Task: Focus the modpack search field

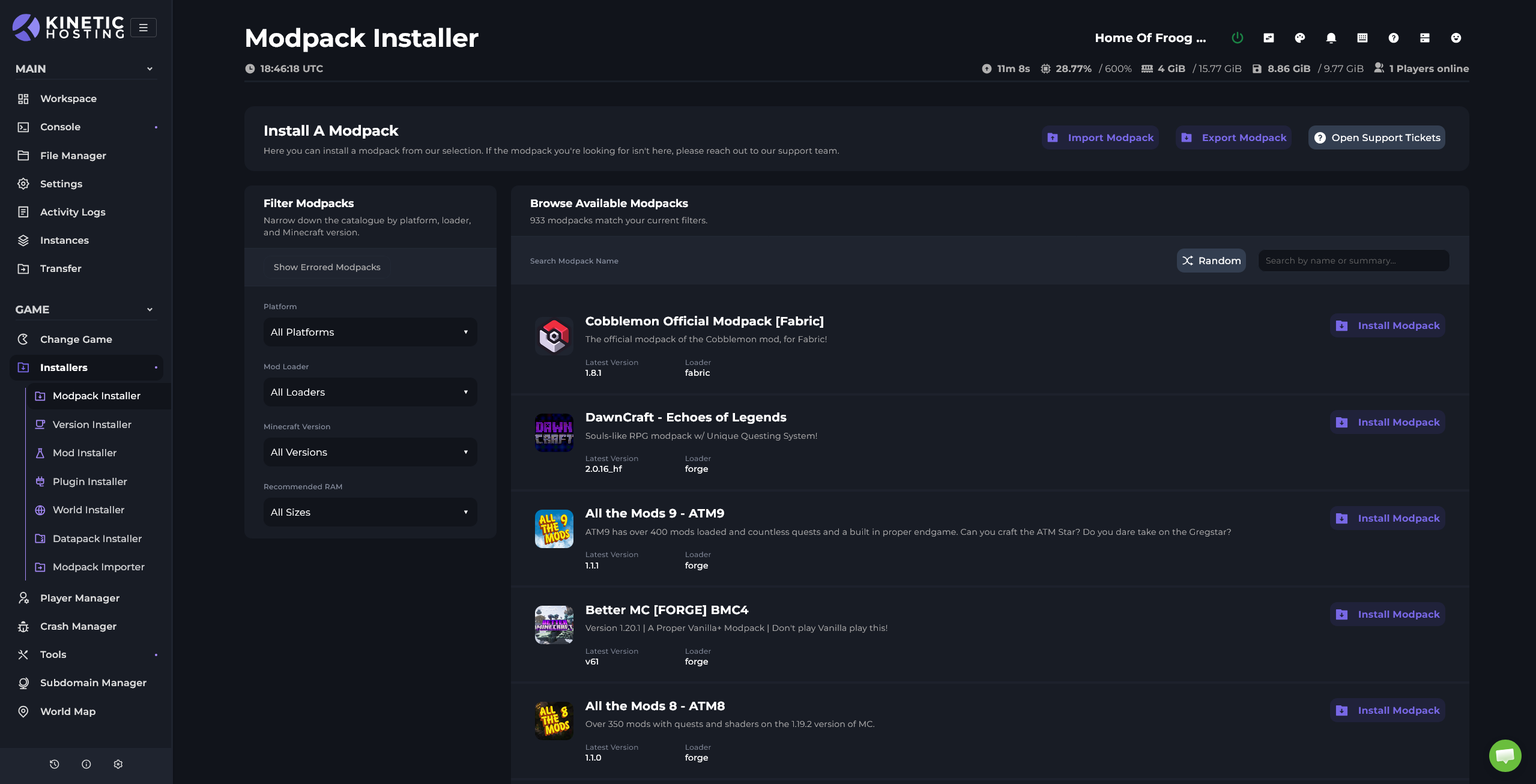Action: click(x=1353, y=261)
